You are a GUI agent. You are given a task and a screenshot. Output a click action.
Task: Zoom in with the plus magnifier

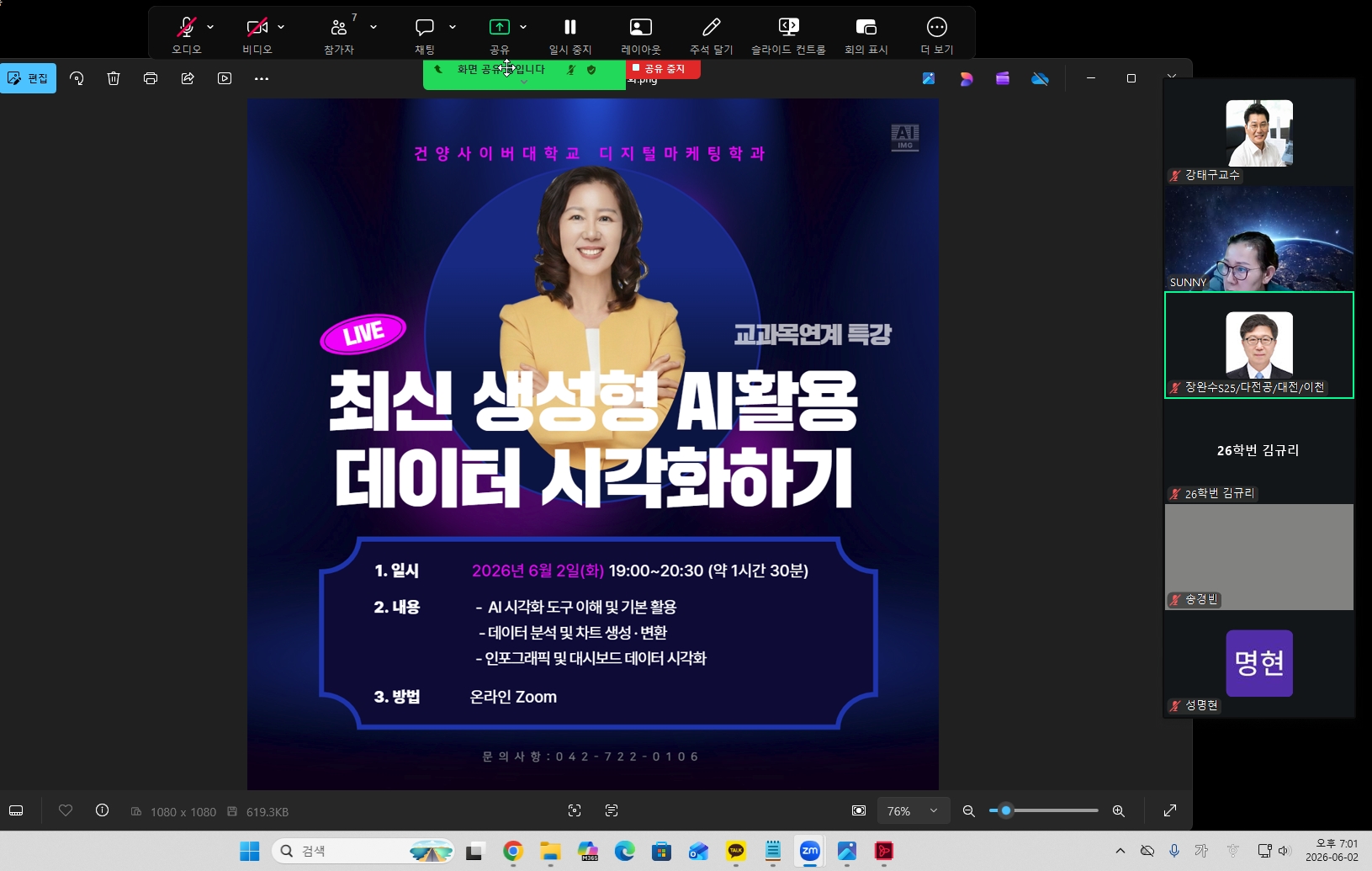1118,810
